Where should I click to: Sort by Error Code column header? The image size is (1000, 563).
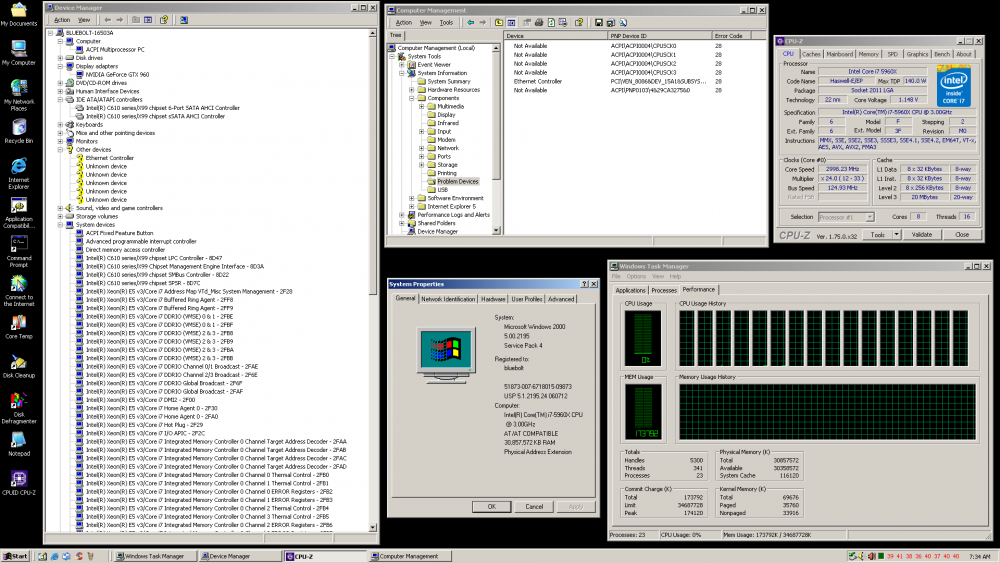click(732, 36)
